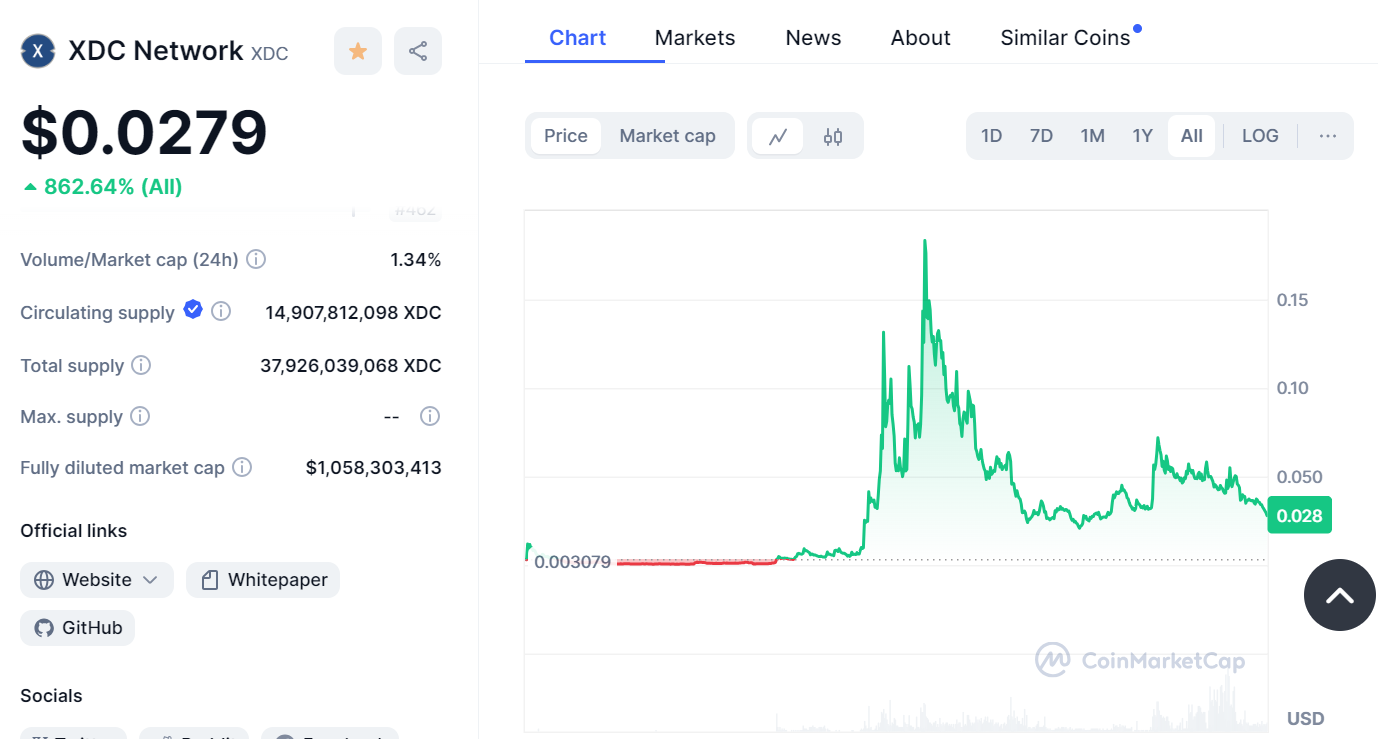Click the 0.003079 starting price label

click(x=572, y=562)
